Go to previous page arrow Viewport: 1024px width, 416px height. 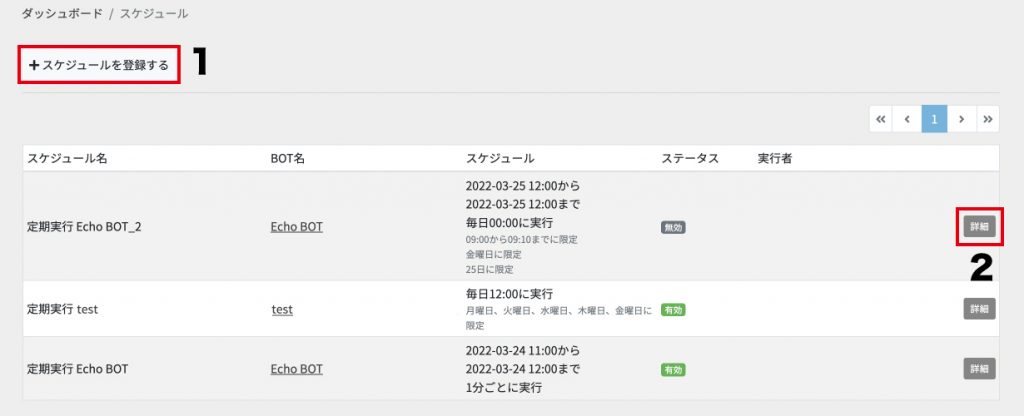(907, 120)
